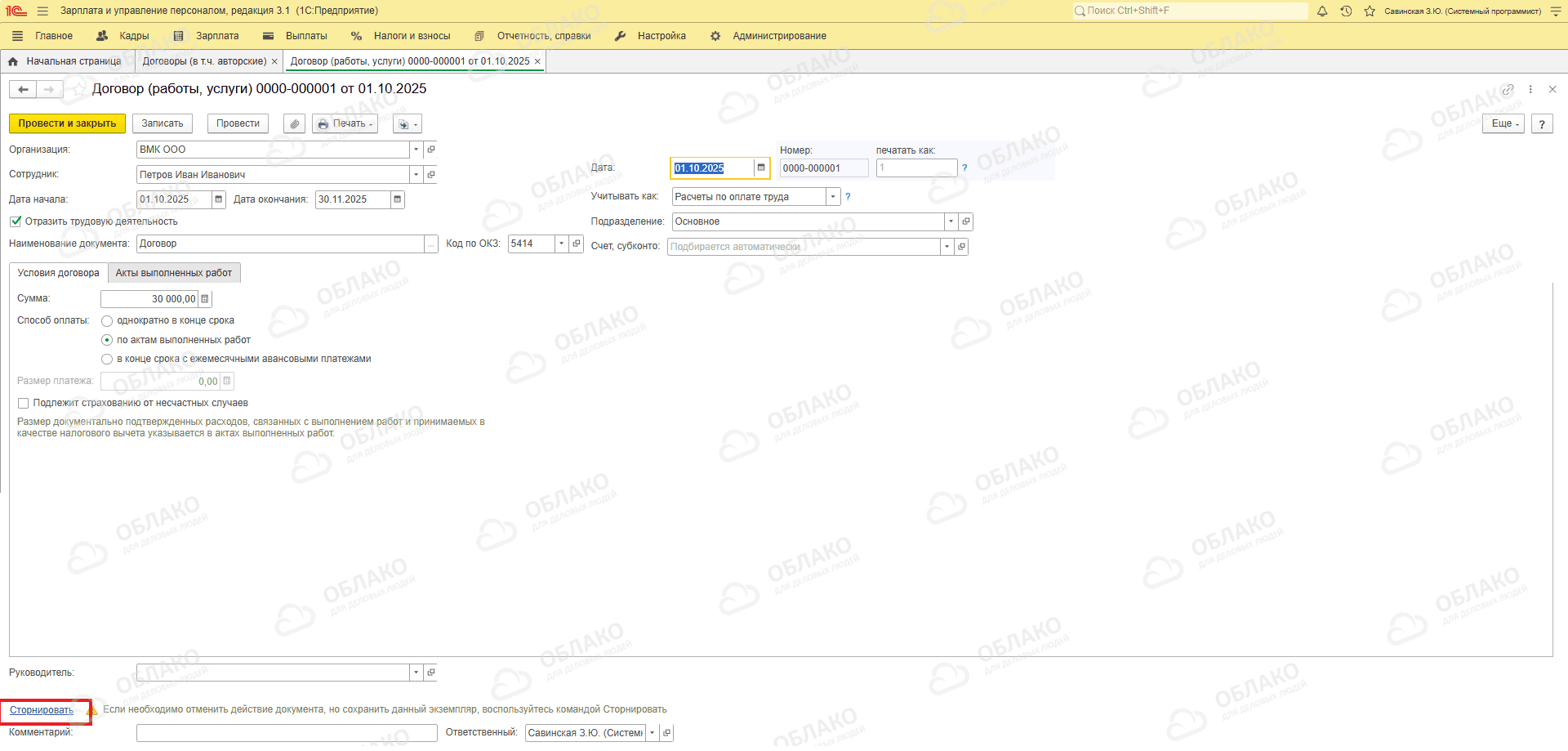The image size is (1568, 751).
Task: Open calculator for Сумма field
Action: (205, 299)
